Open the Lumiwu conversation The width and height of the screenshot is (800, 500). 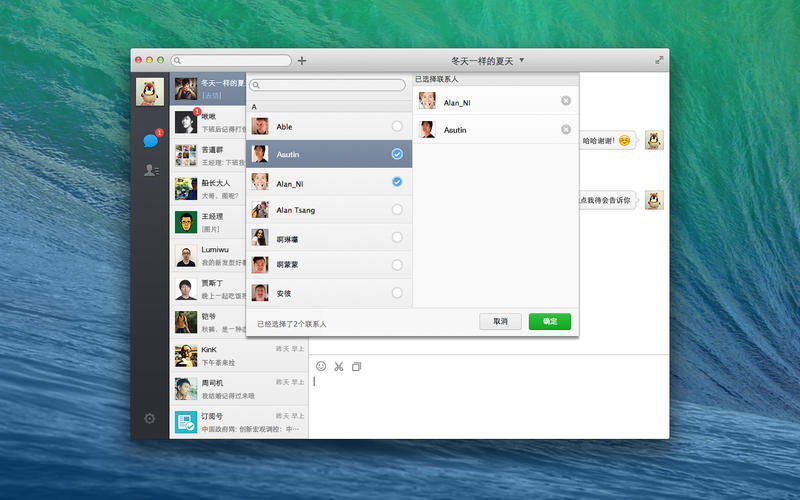(x=208, y=256)
